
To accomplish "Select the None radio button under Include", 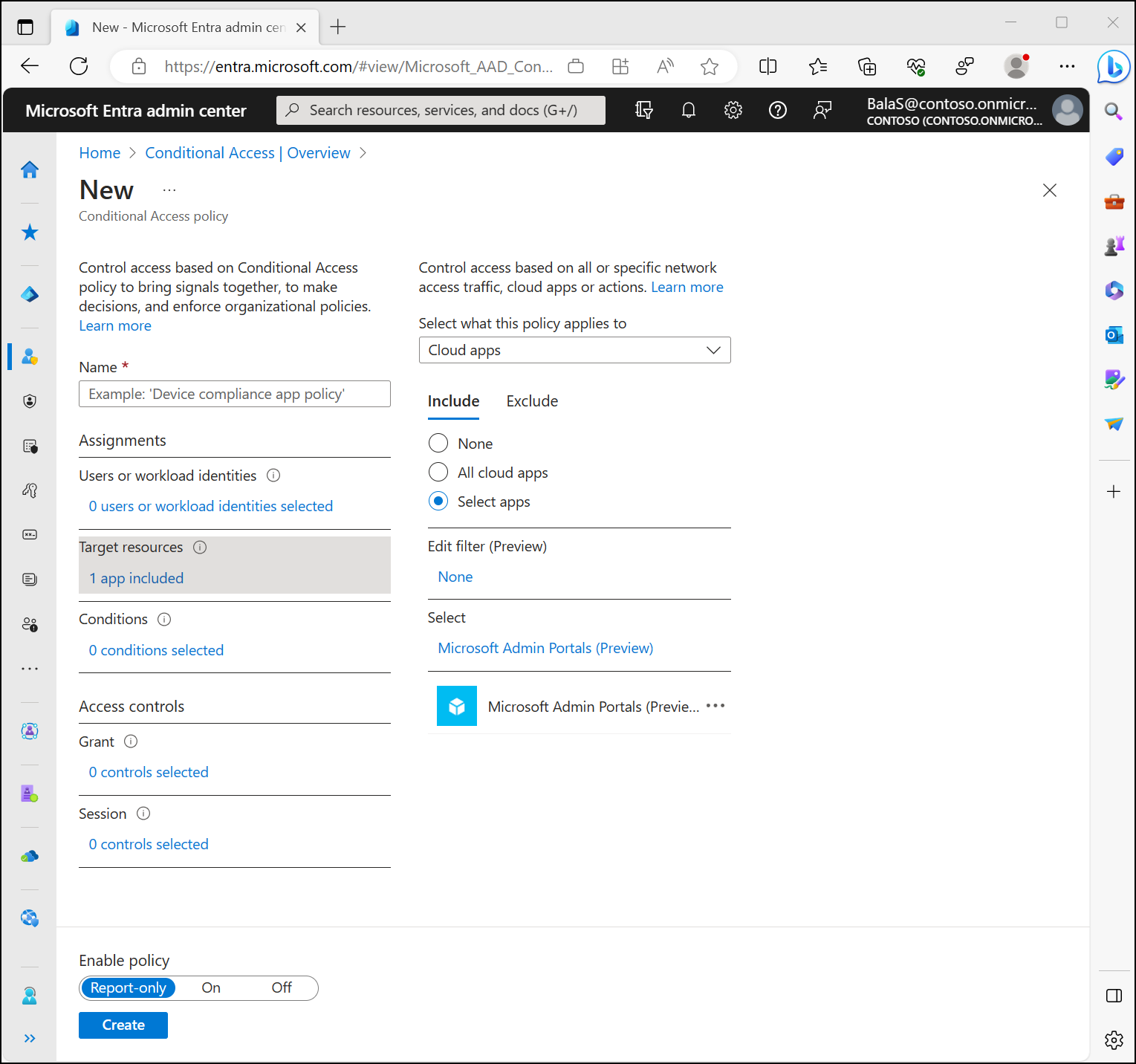I will point(438,443).
